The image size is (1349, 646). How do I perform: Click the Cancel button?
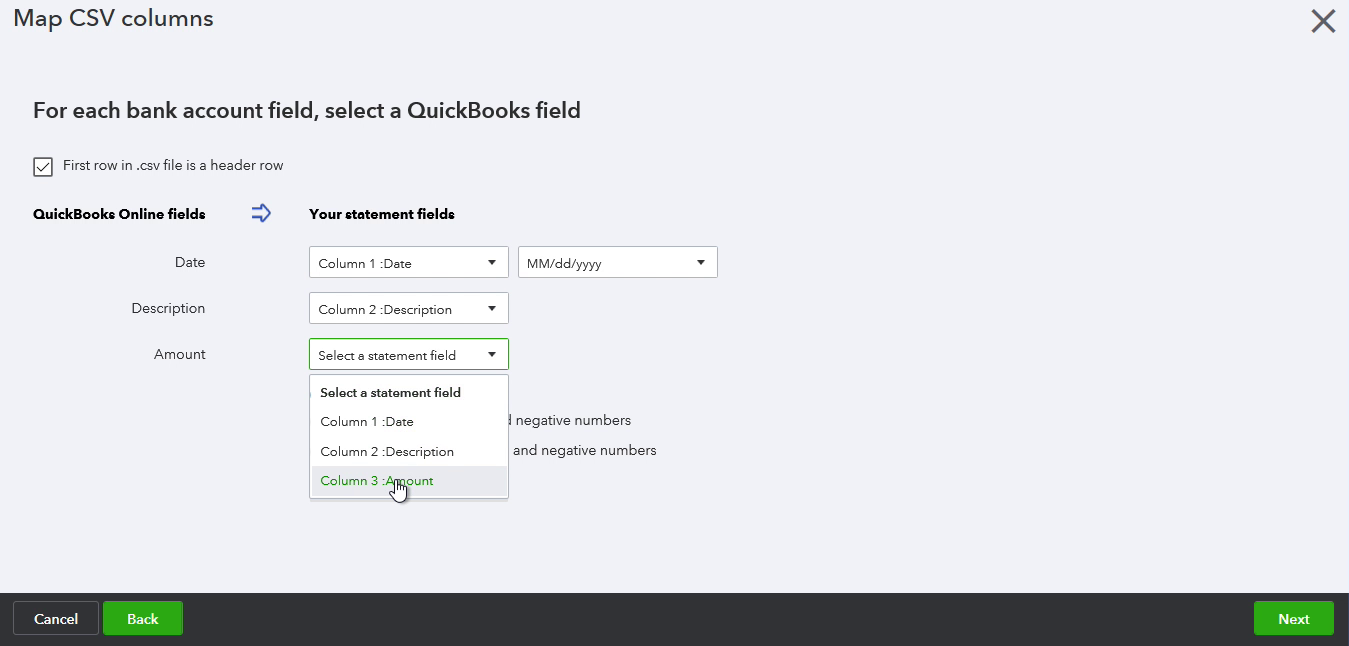56,619
